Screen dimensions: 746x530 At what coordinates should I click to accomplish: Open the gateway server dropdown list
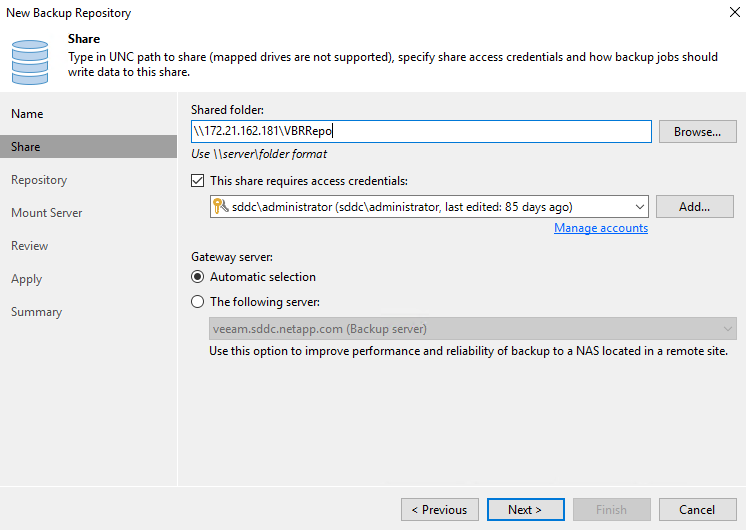click(727, 328)
